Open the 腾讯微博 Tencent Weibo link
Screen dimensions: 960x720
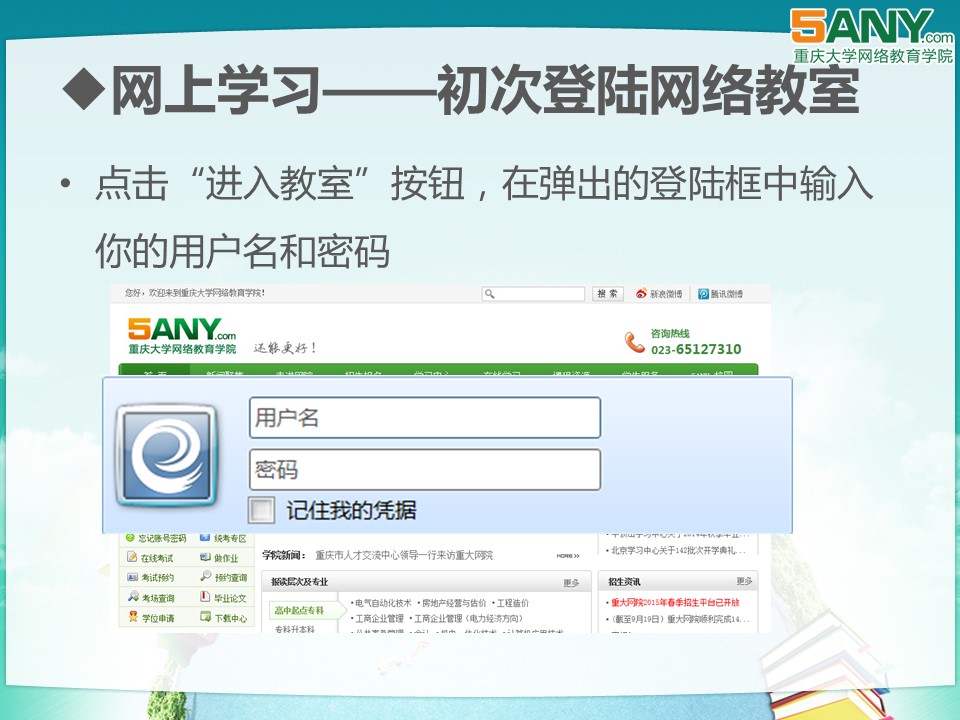click(x=721, y=294)
